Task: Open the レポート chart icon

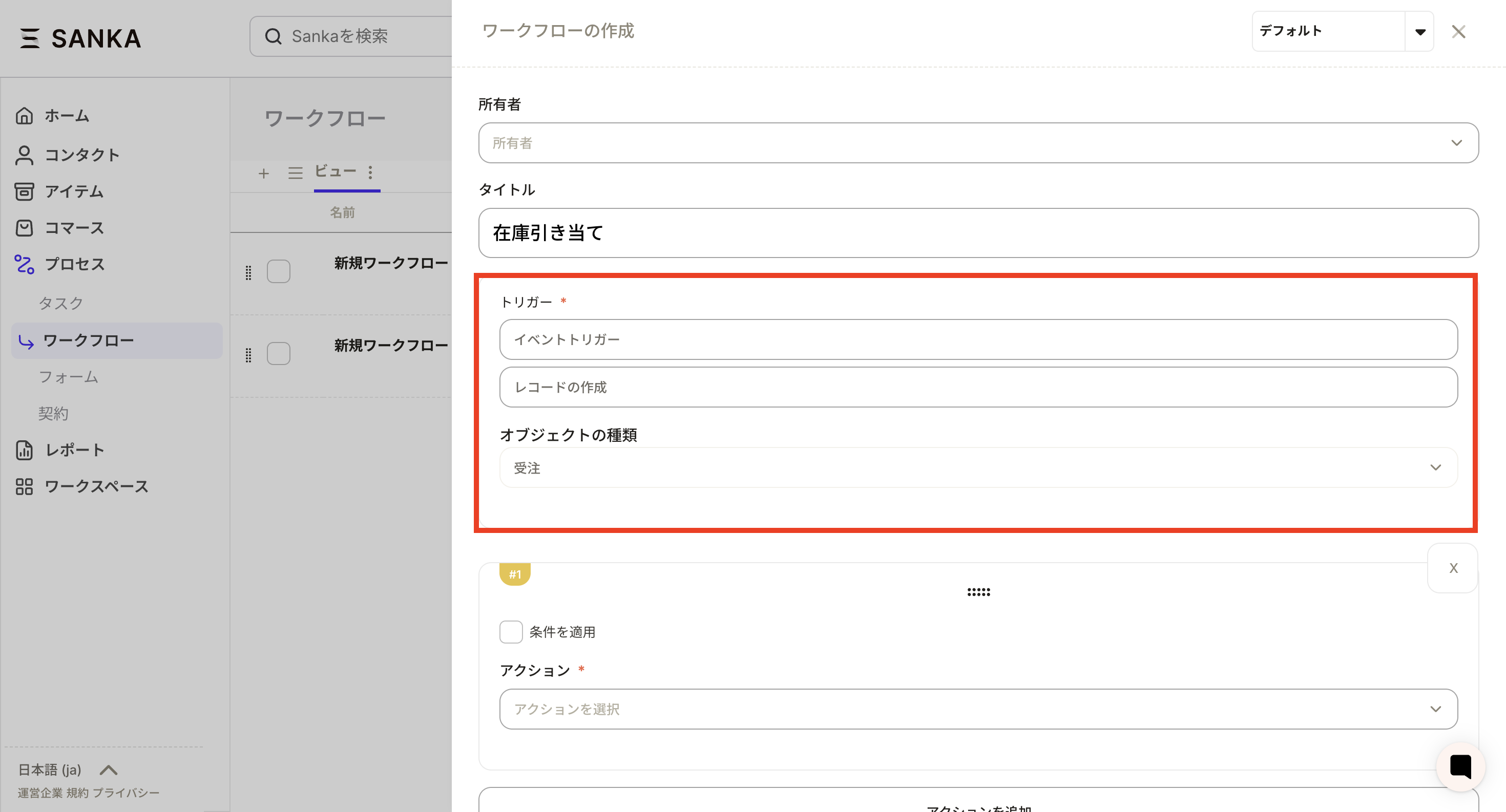Action: 24,450
